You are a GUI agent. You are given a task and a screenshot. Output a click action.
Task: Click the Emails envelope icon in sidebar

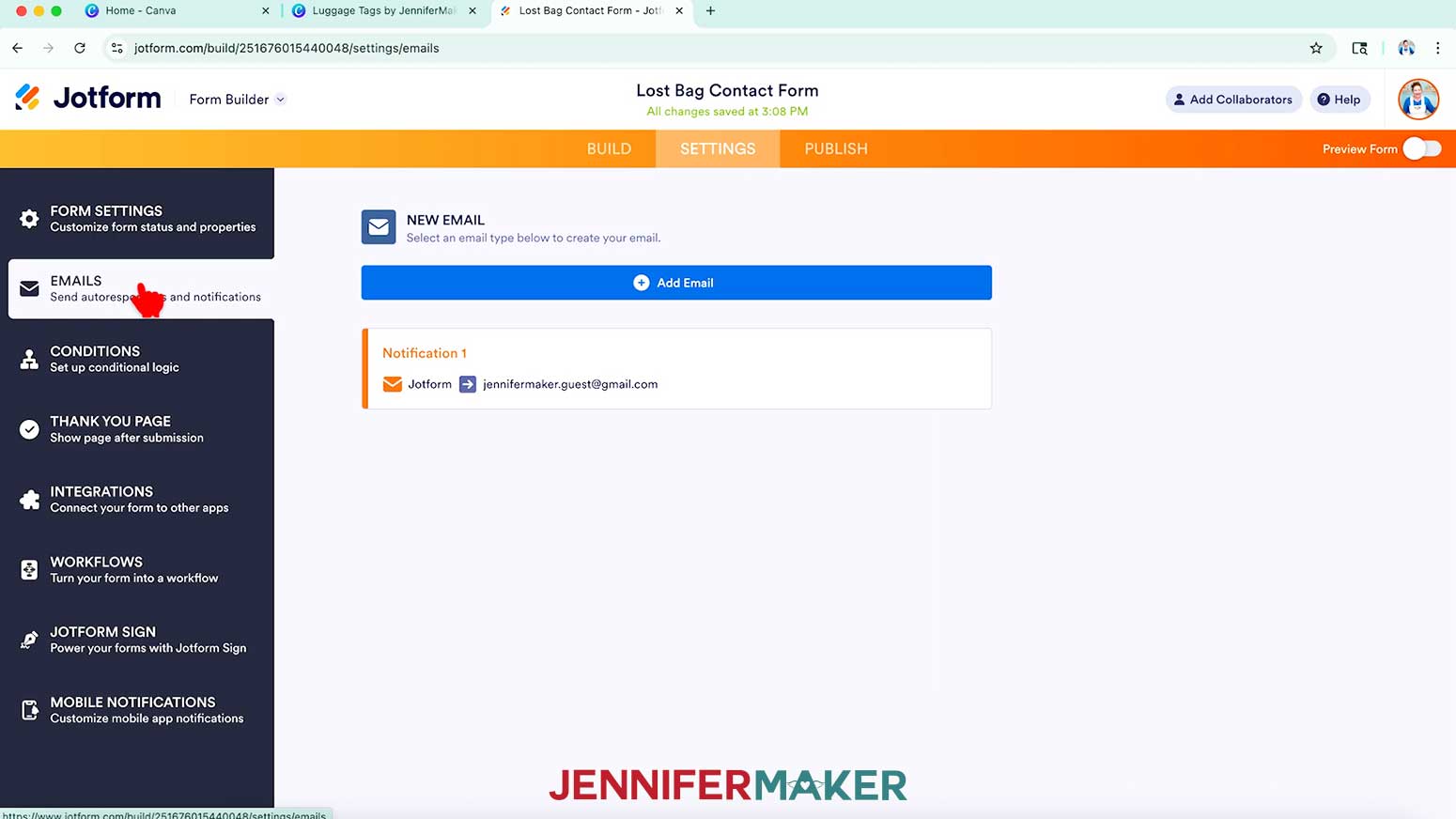click(29, 288)
